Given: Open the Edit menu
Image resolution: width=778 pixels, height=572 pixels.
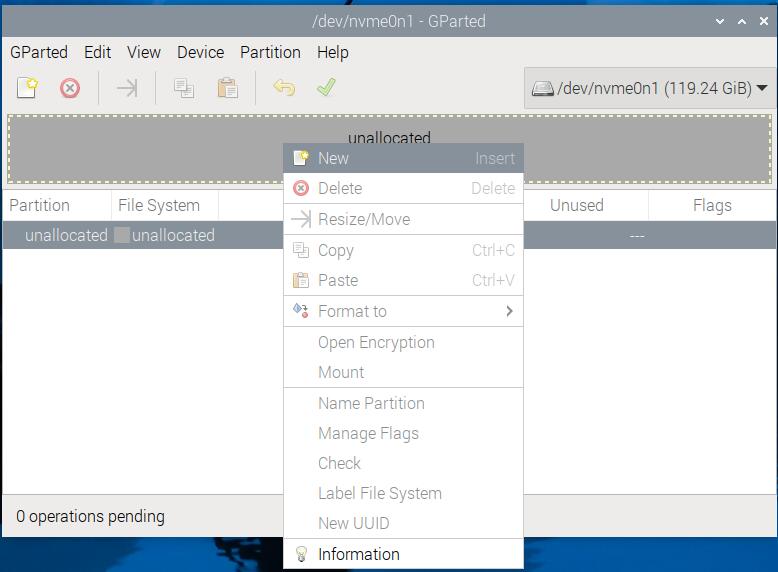Looking at the screenshot, I should pos(97,52).
